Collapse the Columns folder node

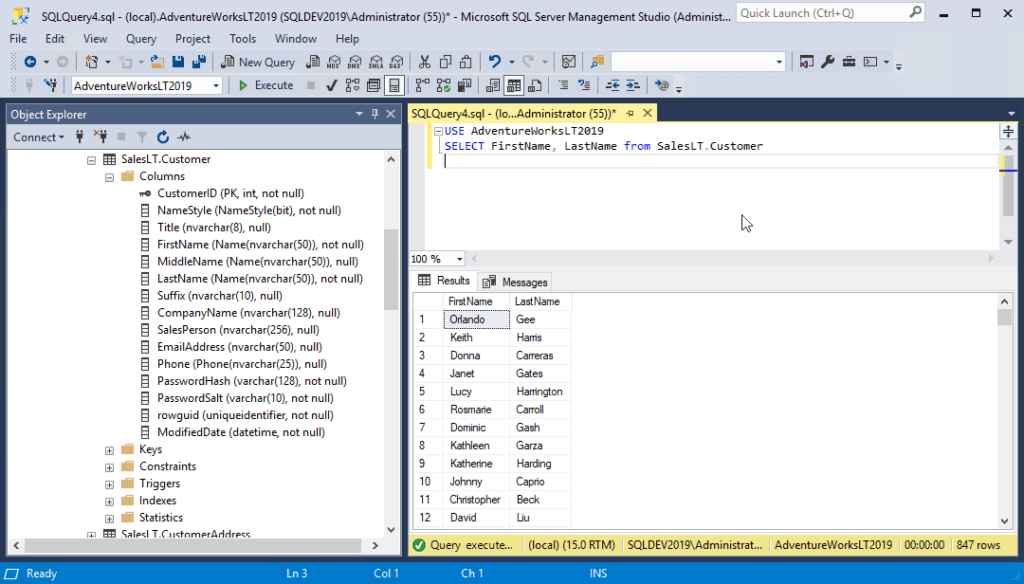pyautogui.click(x=109, y=177)
